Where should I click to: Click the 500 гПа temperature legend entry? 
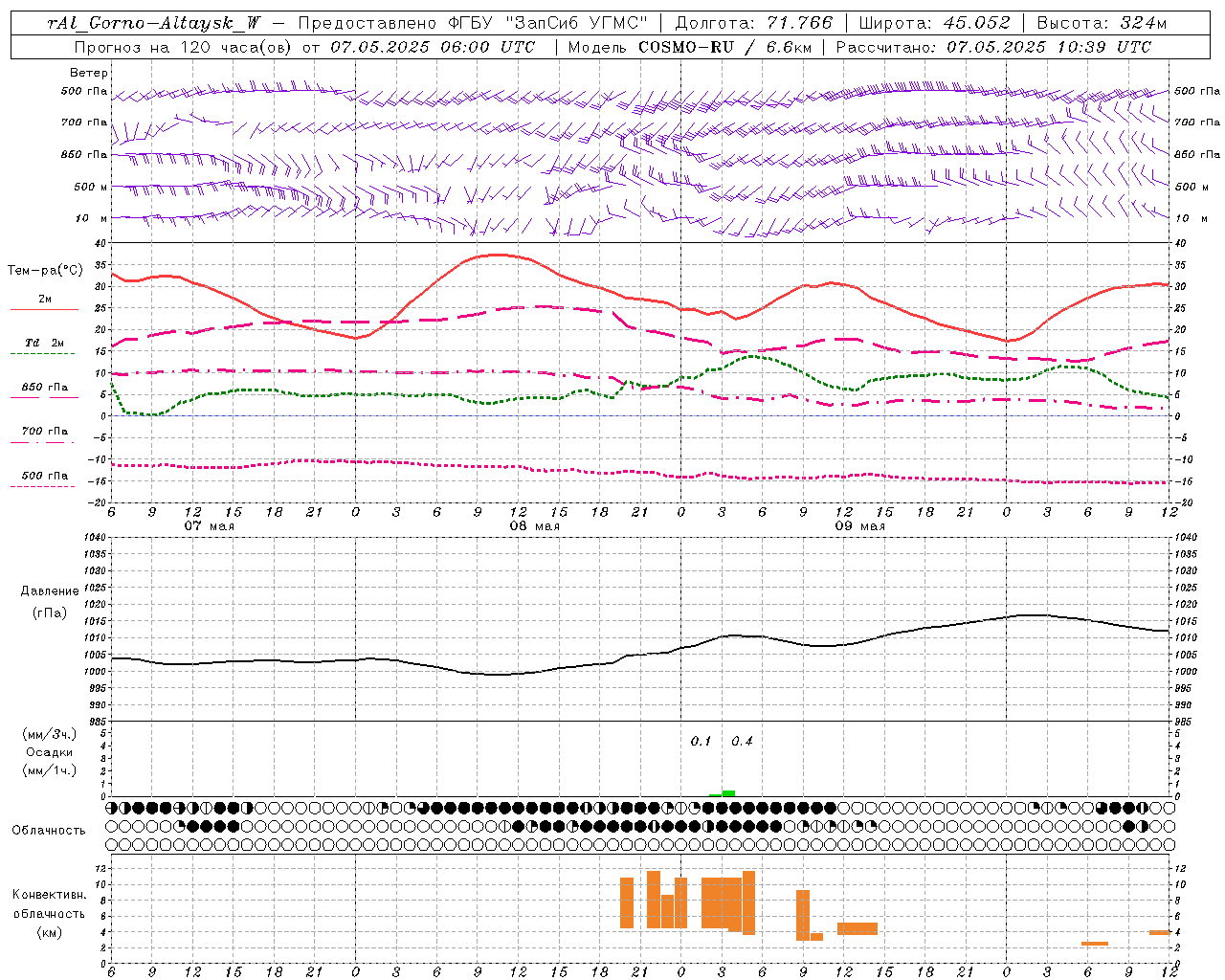click(45, 476)
